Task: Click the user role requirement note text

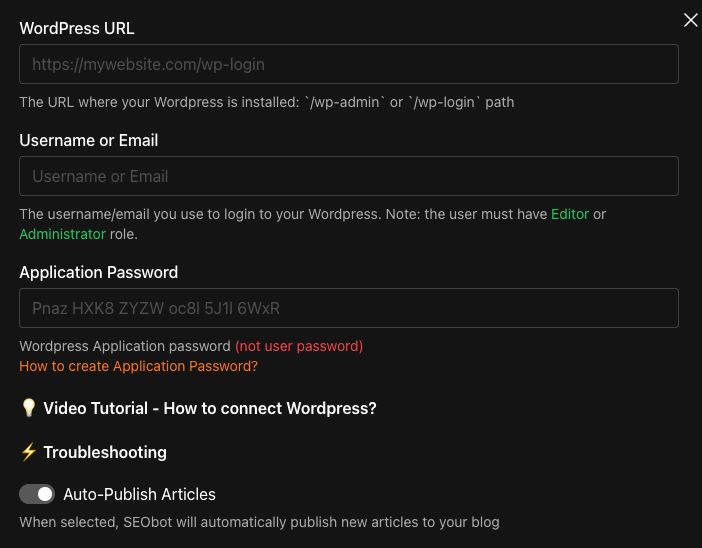Action: click(283, 214)
